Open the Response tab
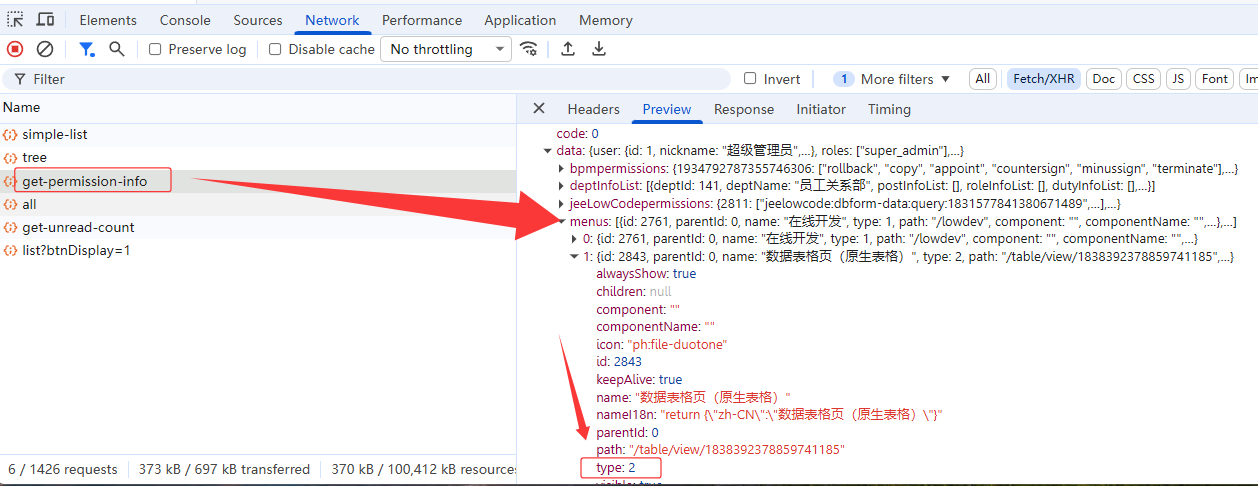The width and height of the screenshot is (1258, 486). point(743,109)
